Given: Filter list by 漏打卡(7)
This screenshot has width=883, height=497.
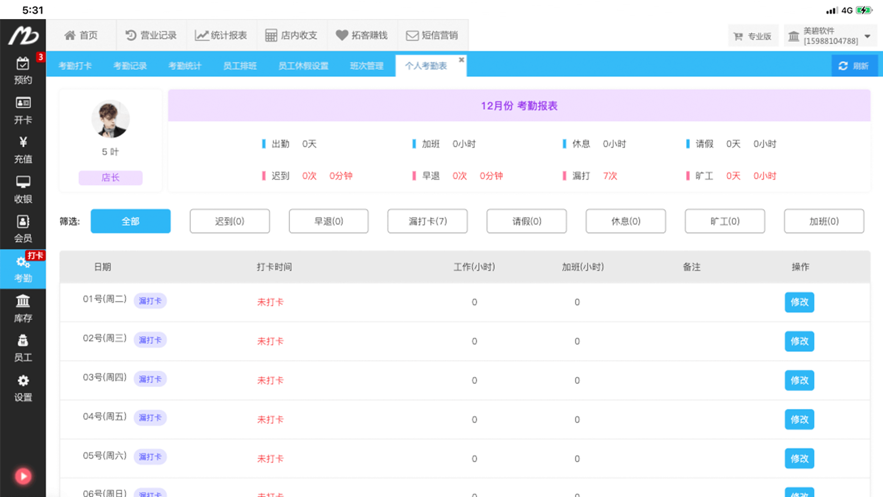Looking at the screenshot, I should (427, 221).
